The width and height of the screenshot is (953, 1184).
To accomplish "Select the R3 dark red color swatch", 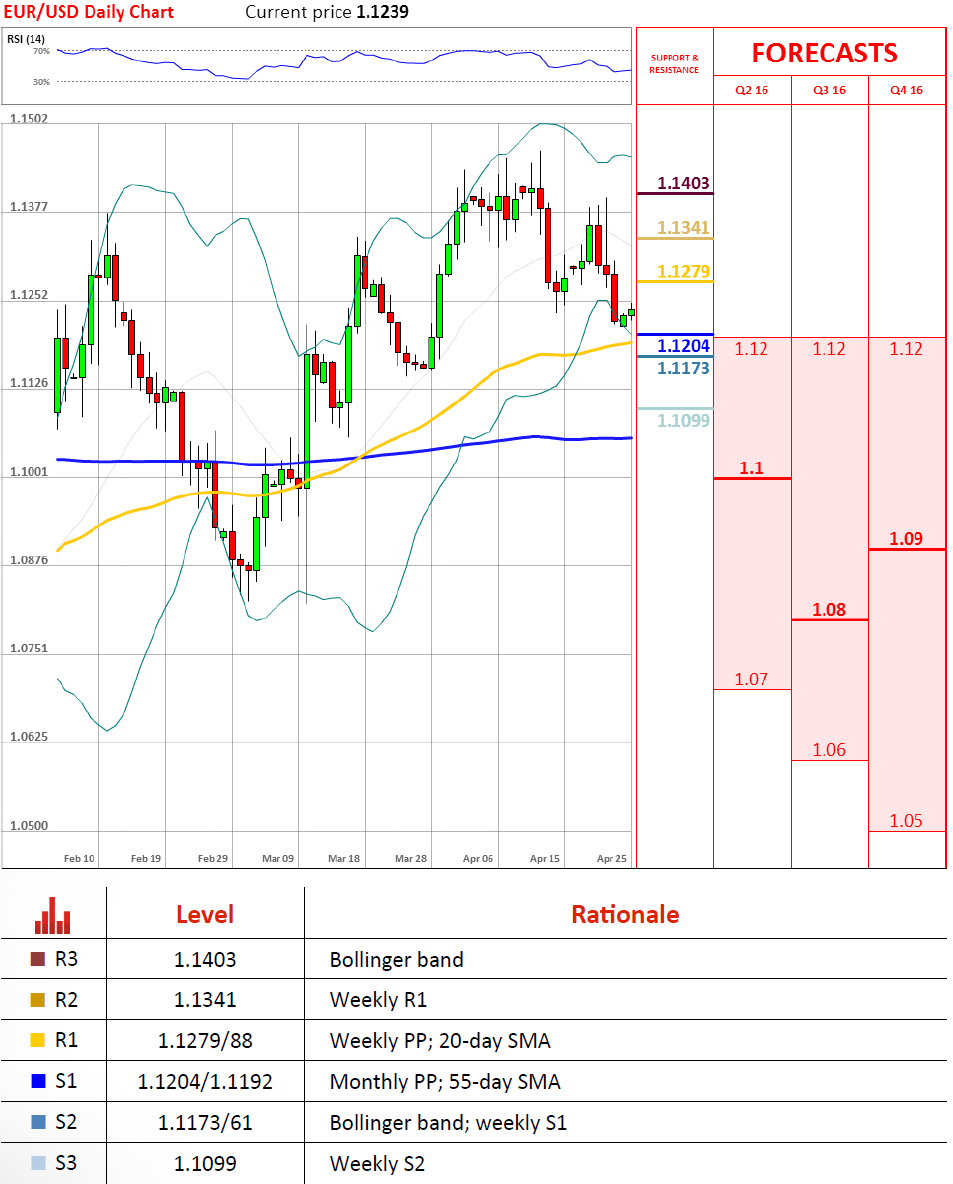I will [x=39, y=959].
